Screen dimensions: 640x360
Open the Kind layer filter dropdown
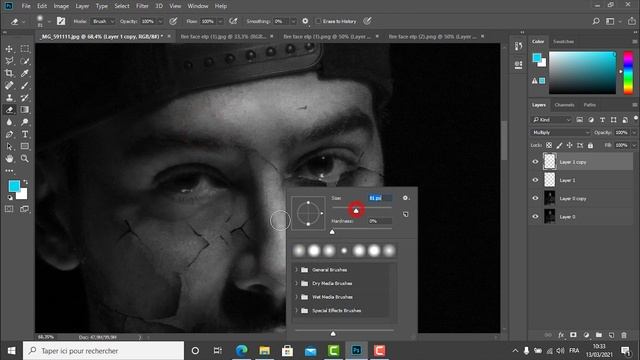[551, 120]
